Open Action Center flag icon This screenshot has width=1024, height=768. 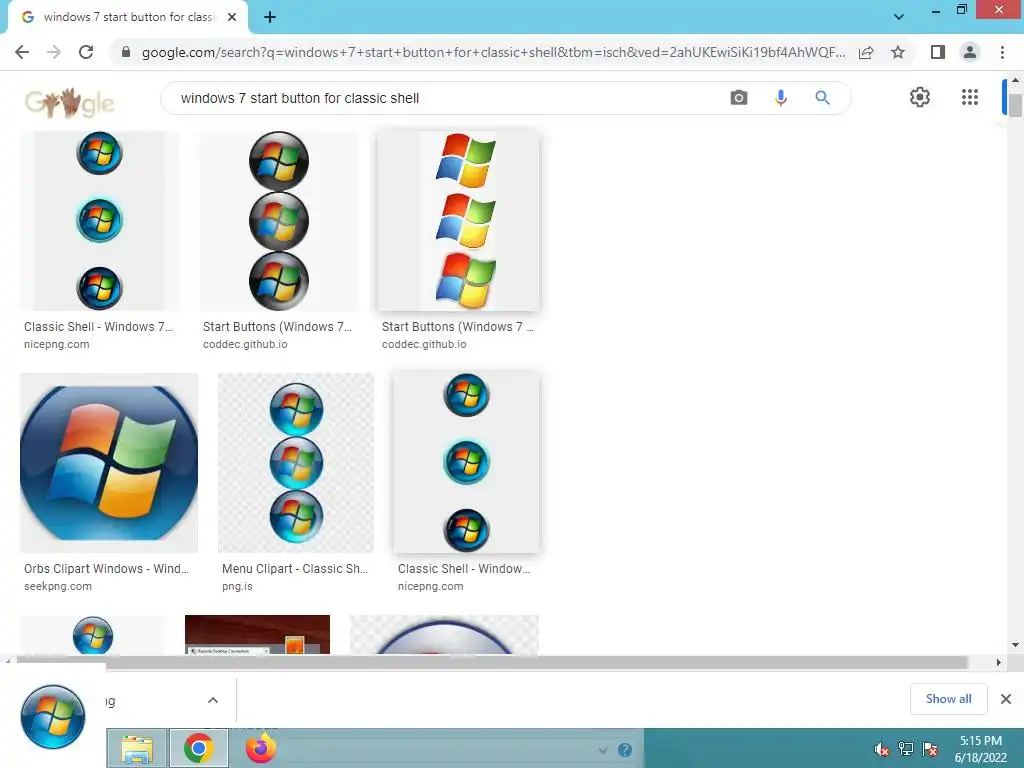(x=930, y=749)
